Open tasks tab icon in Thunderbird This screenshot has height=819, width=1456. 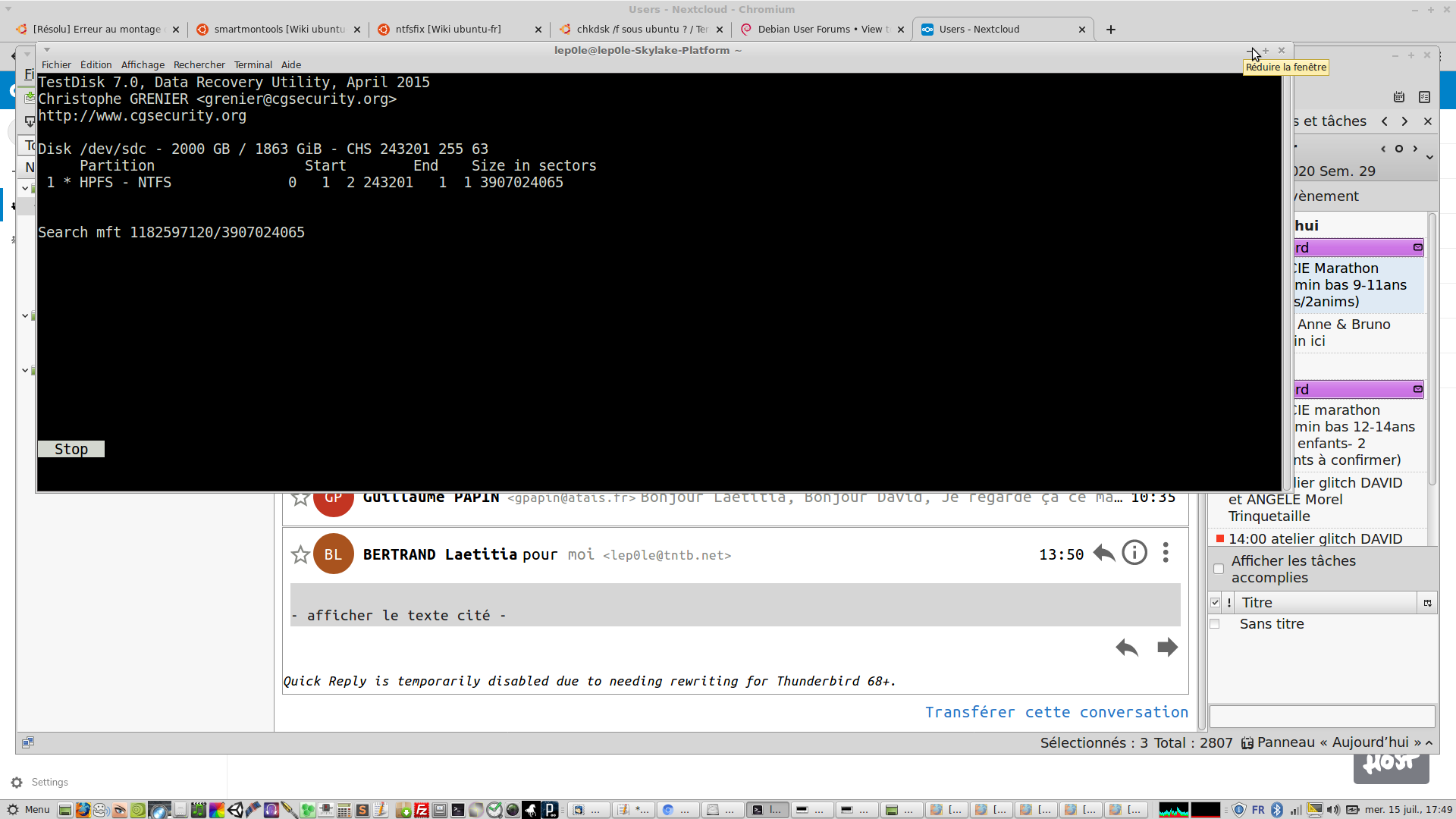pyautogui.click(x=1424, y=97)
